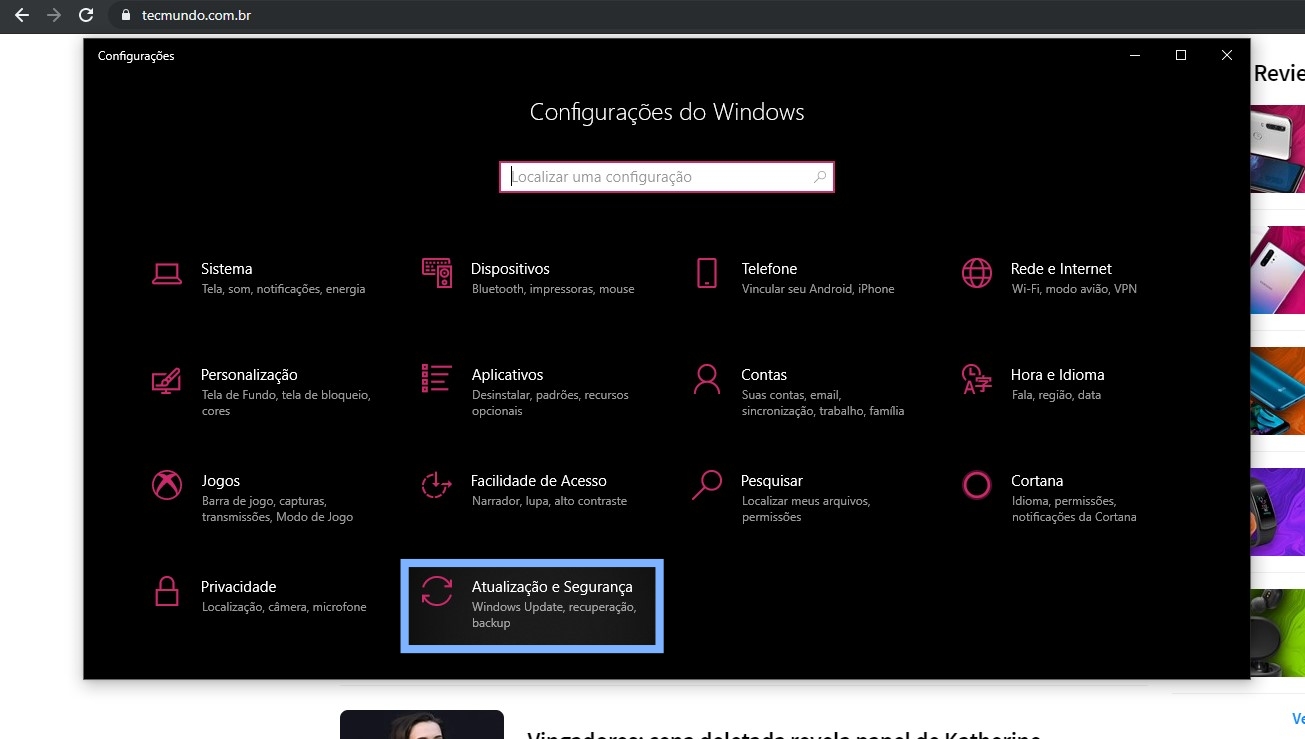Click the Contas category title
1305x739 pixels.
[x=764, y=375]
